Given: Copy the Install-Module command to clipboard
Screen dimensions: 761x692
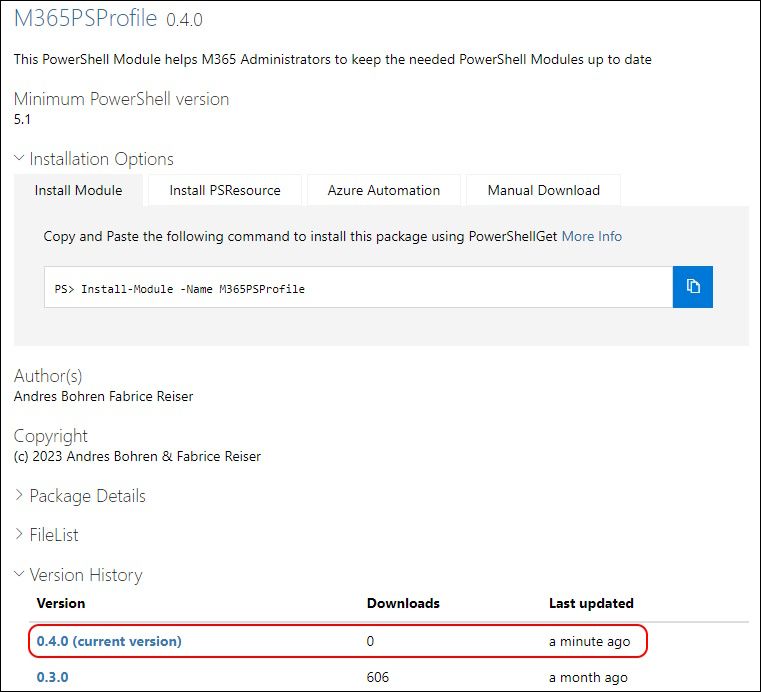Looking at the screenshot, I should click(x=693, y=287).
